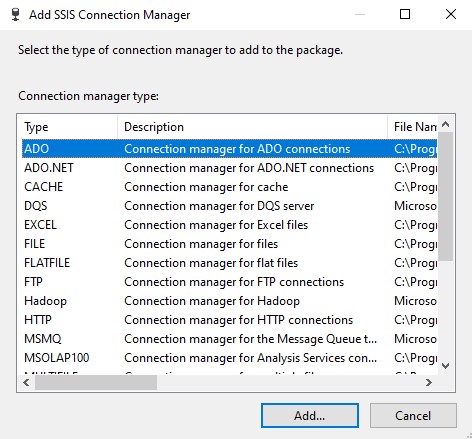Click the horizontal scrollbar right arrow
The height and width of the screenshot is (439, 472).
coord(429,382)
